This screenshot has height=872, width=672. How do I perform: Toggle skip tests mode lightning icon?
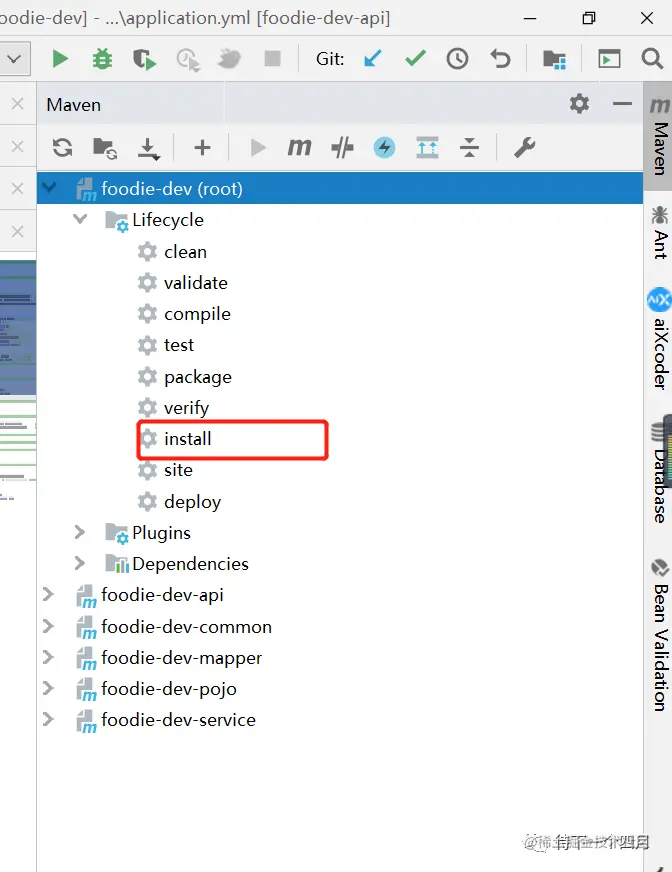click(x=384, y=148)
